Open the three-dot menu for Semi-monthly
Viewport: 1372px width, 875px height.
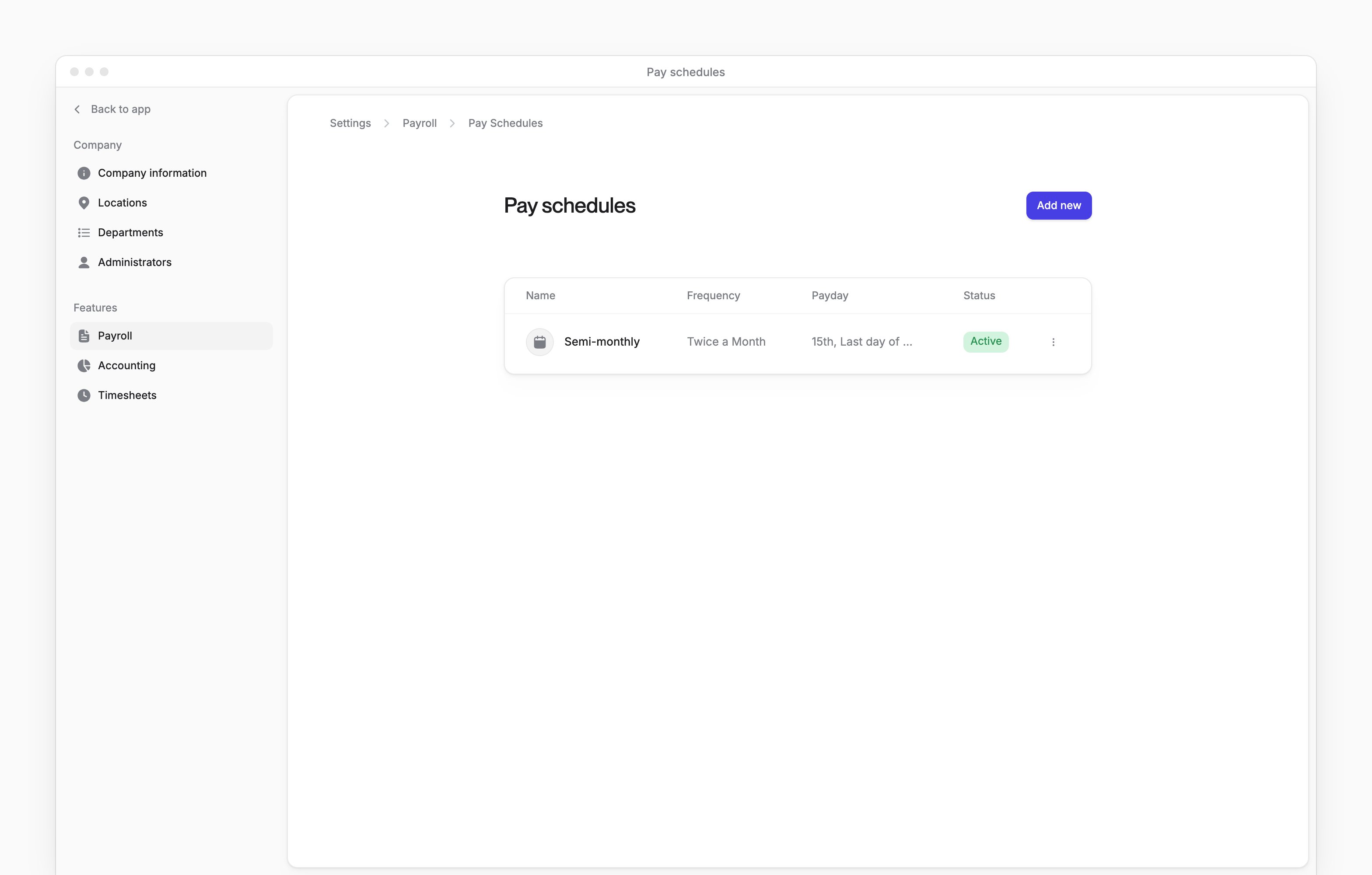pos(1053,342)
